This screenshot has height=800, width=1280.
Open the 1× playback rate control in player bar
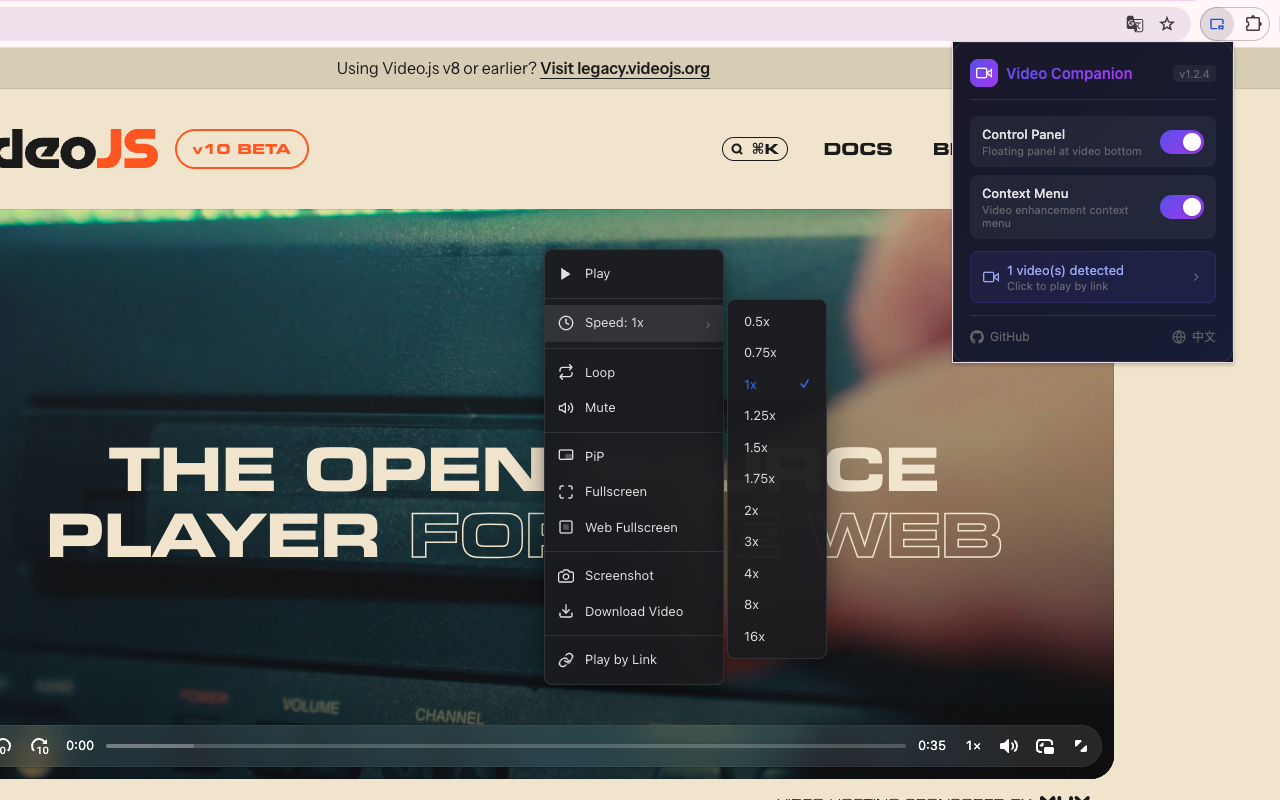click(973, 746)
